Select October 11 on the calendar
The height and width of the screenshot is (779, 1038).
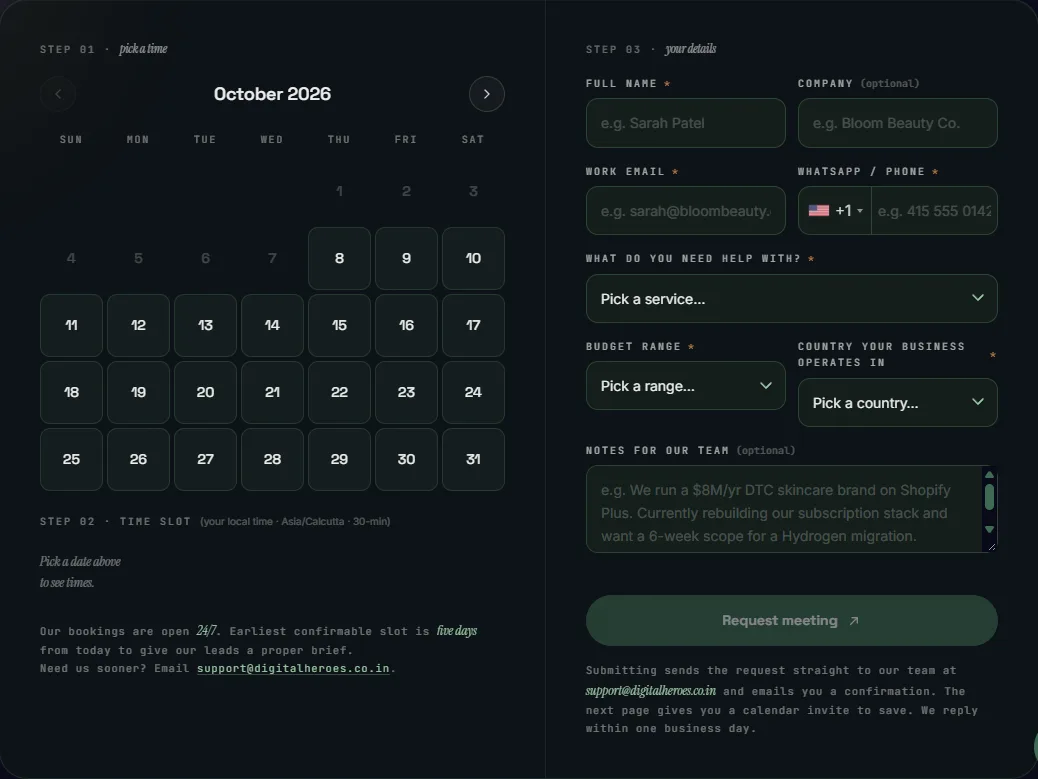[71, 325]
